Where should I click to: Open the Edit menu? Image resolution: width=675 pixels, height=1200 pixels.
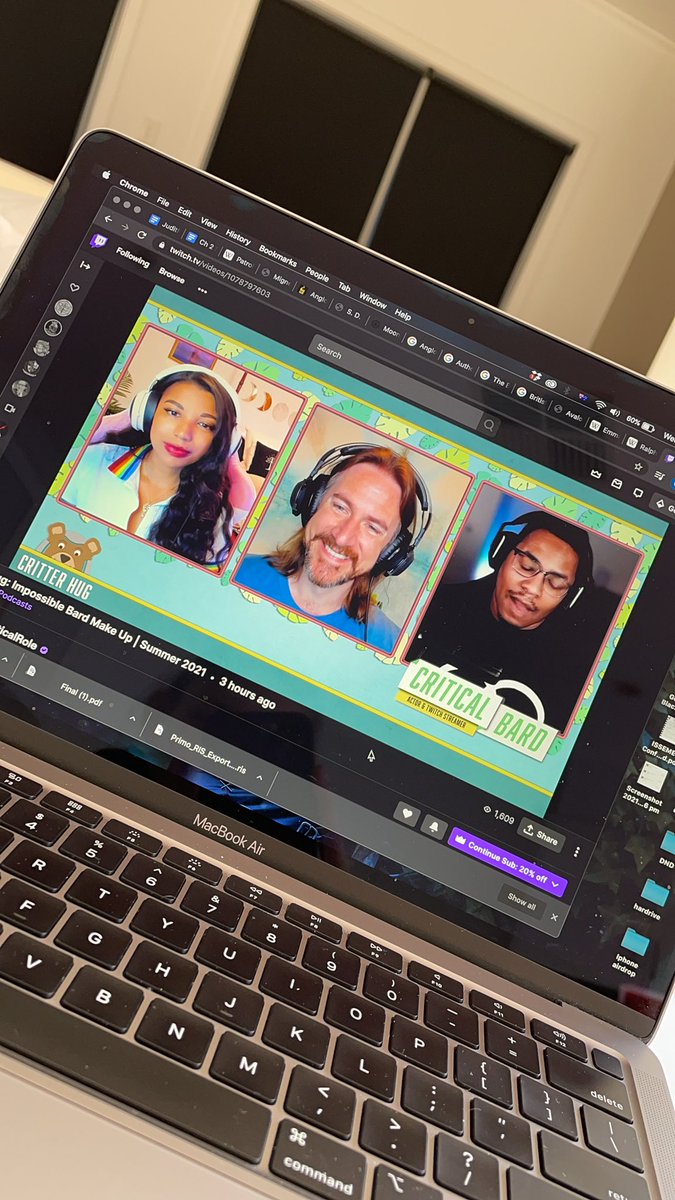[x=185, y=212]
